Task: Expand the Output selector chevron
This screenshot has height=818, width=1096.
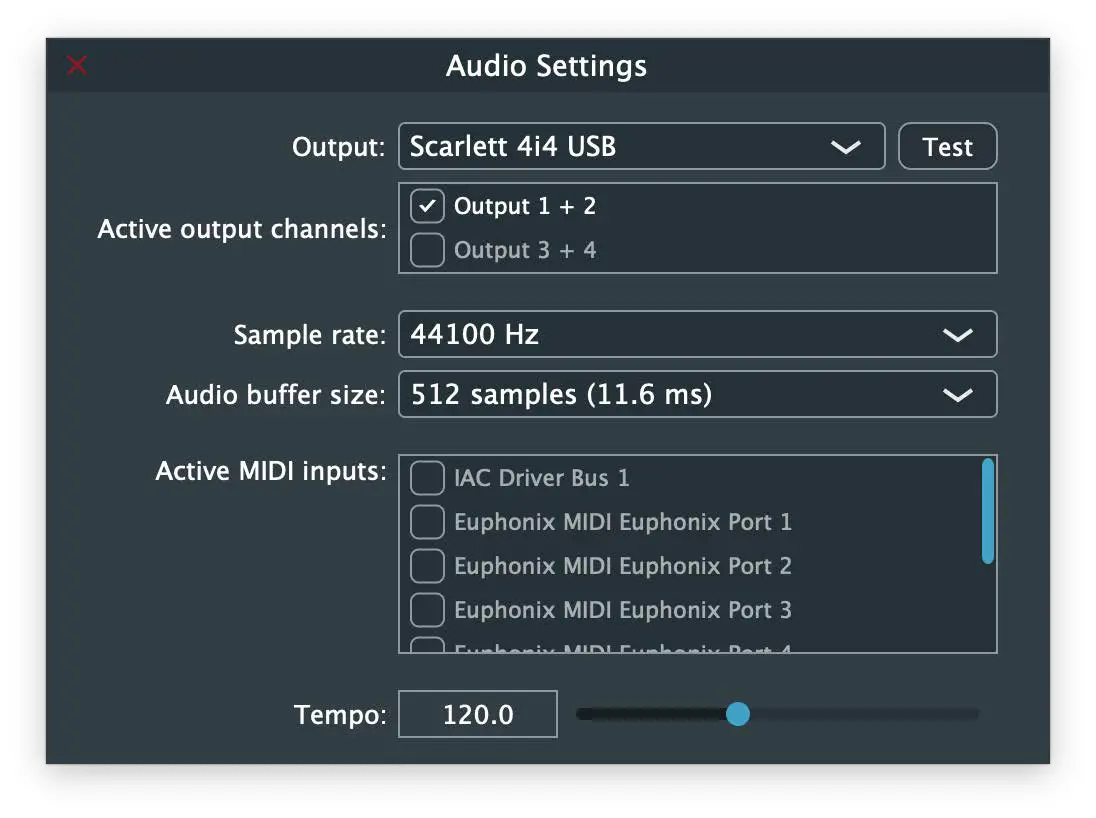Action: click(x=846, y=146)
